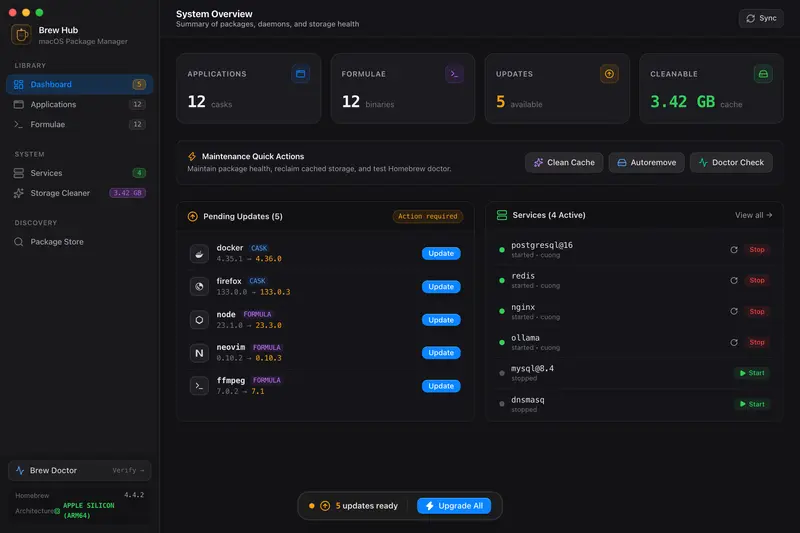Open Package Store in the sidebar
The image size is (800, 533).
pos(80,242)
